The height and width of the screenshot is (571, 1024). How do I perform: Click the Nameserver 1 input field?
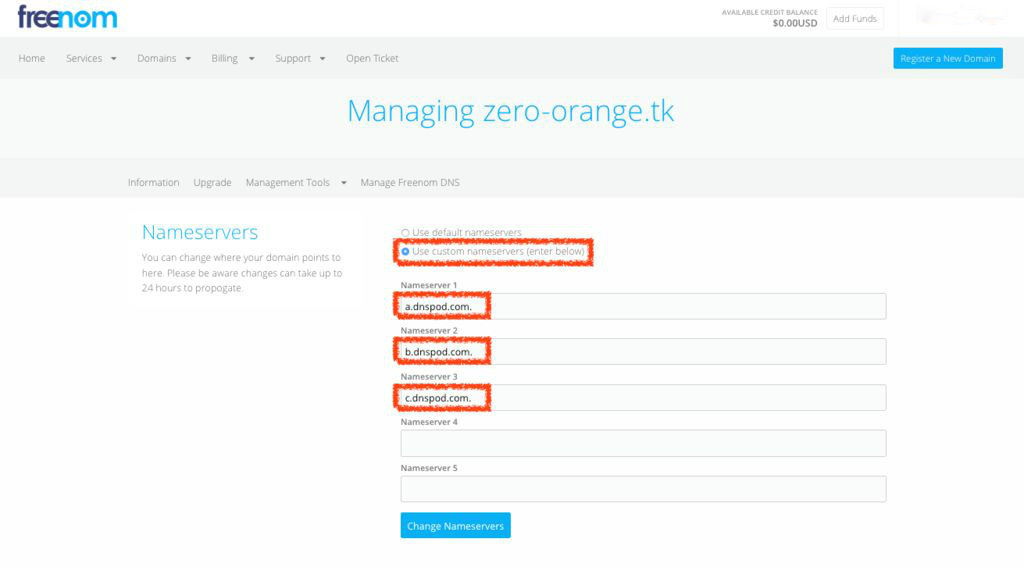(643, 306)
